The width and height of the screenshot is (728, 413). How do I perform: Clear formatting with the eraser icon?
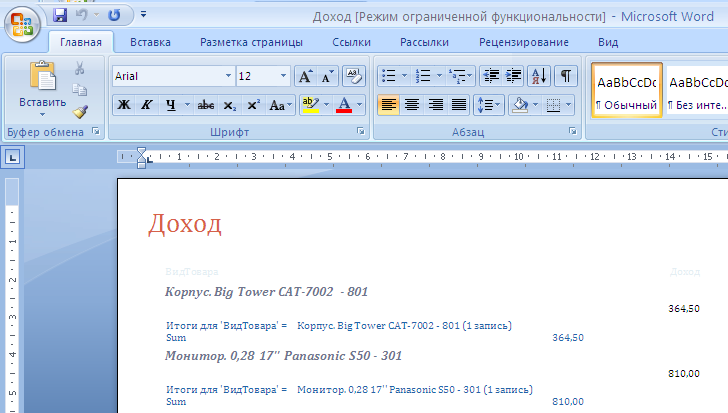click(x=354, y=76)
